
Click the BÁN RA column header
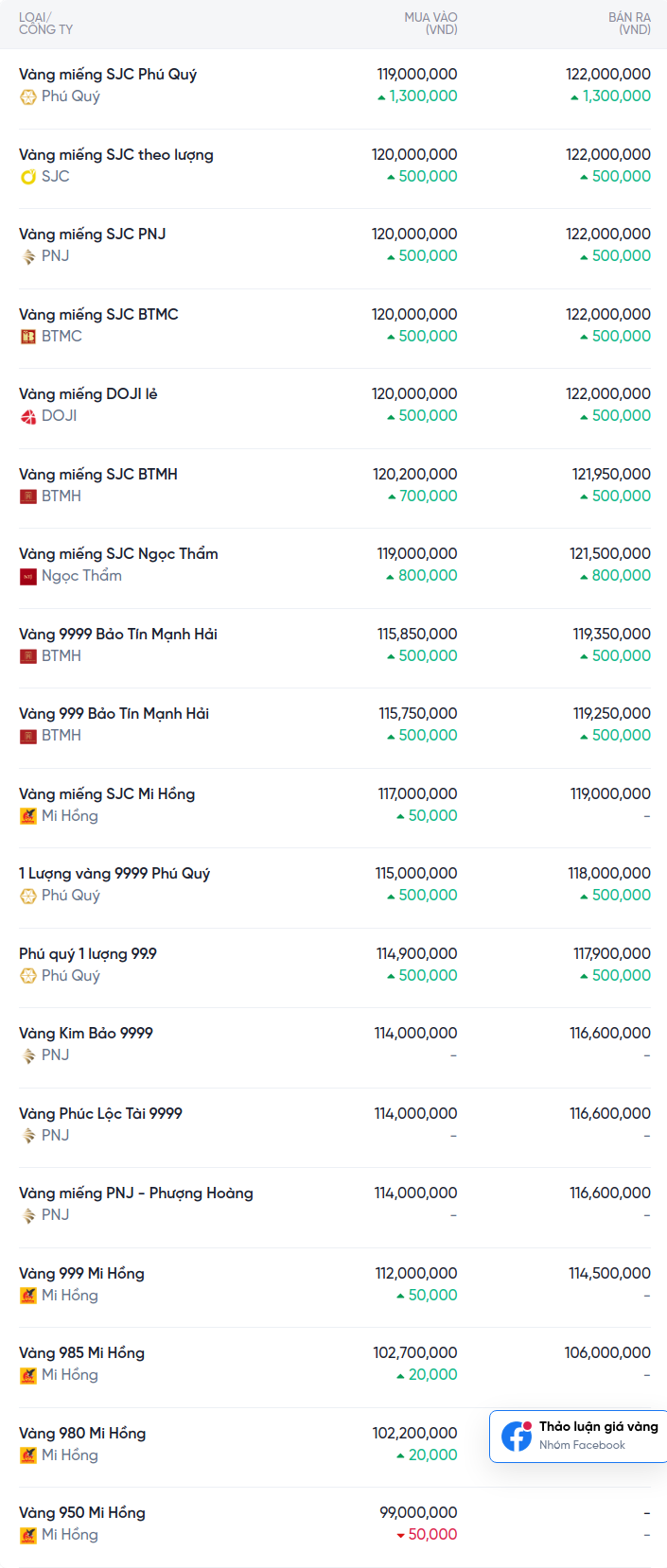tap(629, 24)
